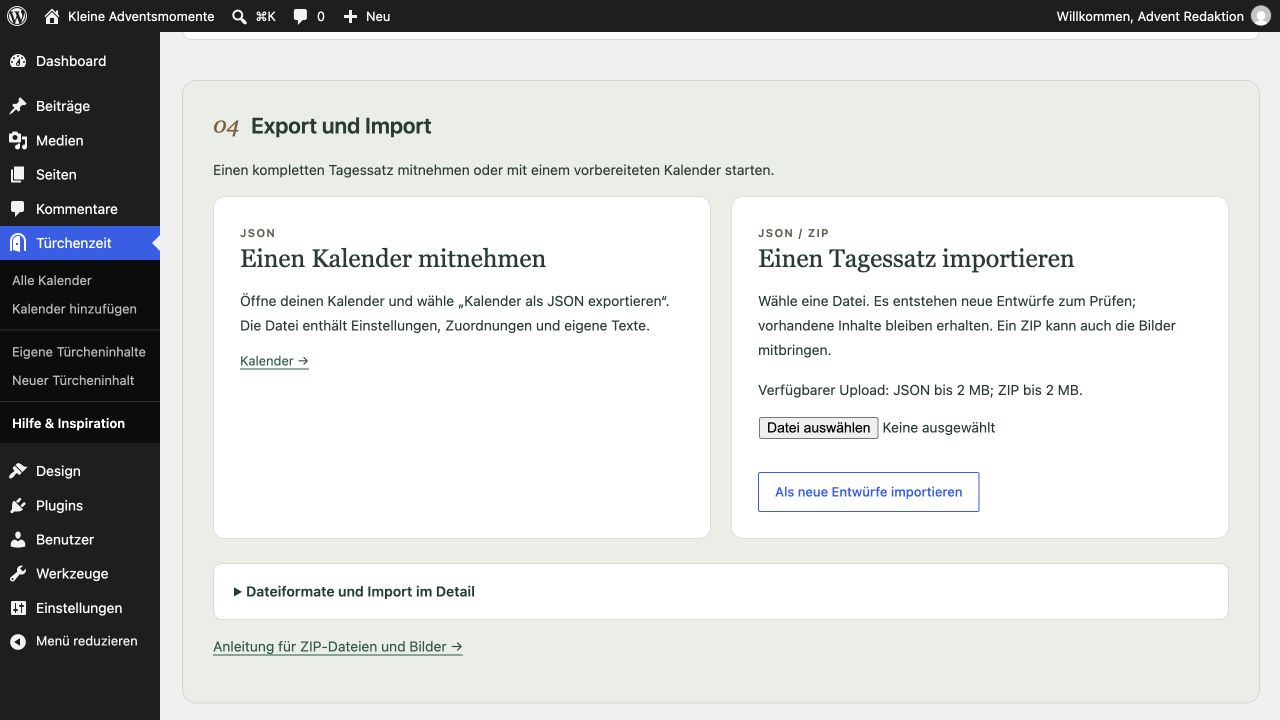The width and height of the screenshot is (1280, 720).
Task: Follow the Kalender arrow link
Action: coord(274,361)
